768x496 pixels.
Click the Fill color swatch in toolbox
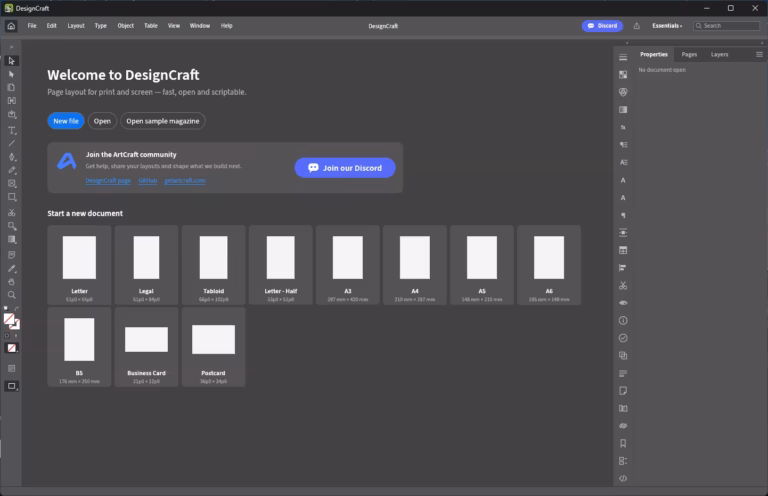pos(8,319)
